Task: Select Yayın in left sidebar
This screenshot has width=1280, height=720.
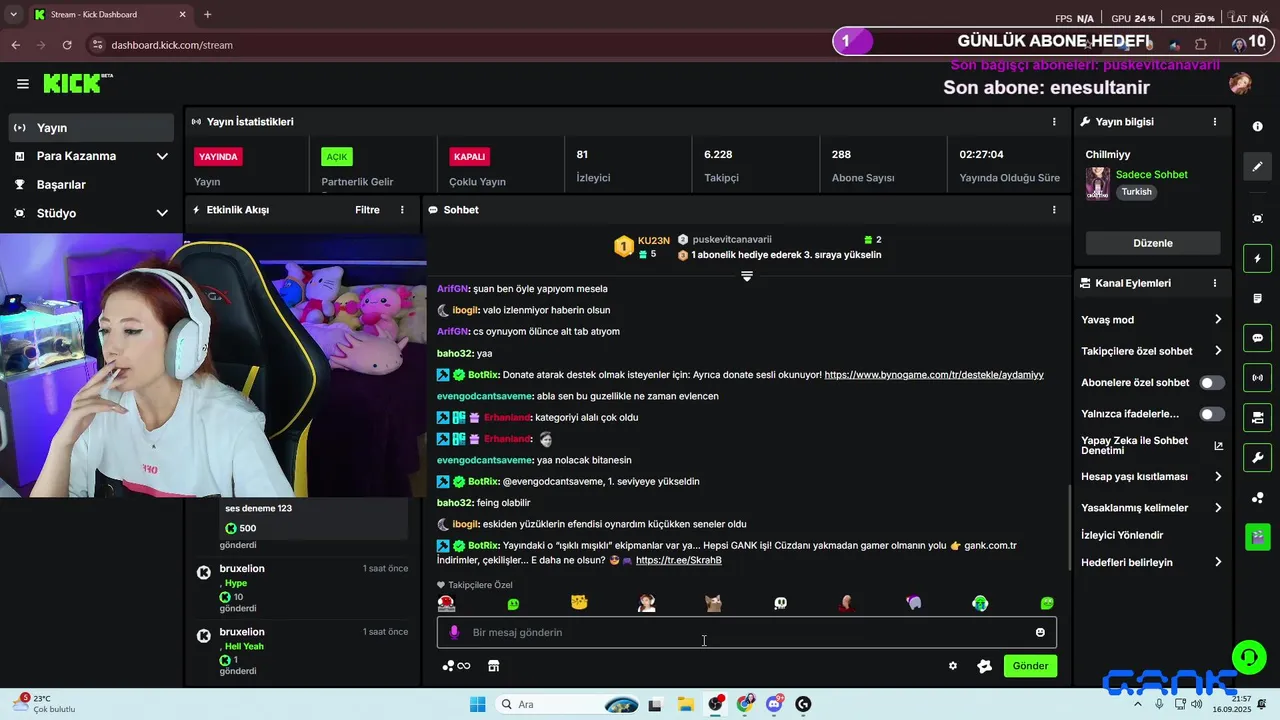Action: point(92,128)
